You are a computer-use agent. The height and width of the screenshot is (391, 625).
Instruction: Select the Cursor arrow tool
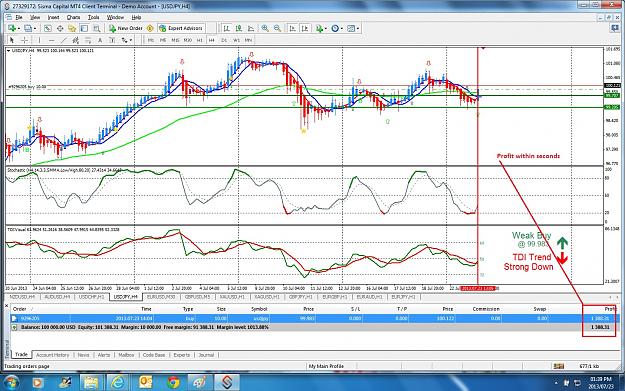coord(12,40)
